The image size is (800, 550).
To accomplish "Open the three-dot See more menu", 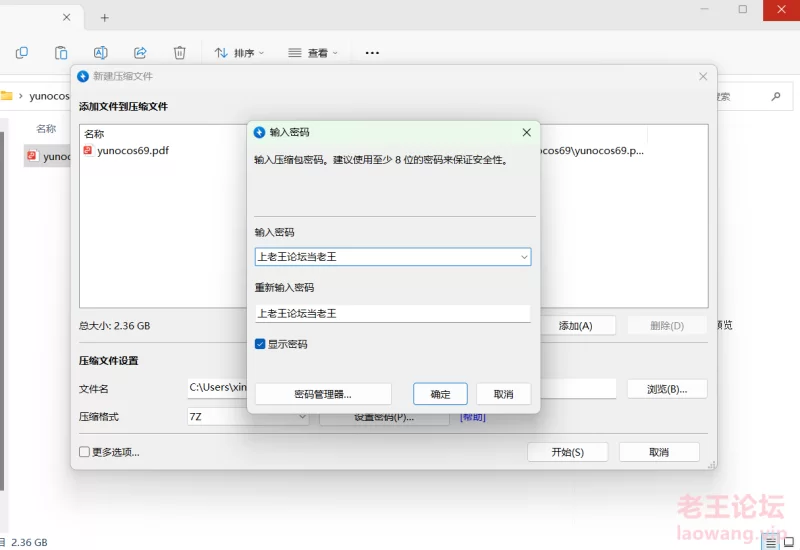I will (x=372, y=53).
